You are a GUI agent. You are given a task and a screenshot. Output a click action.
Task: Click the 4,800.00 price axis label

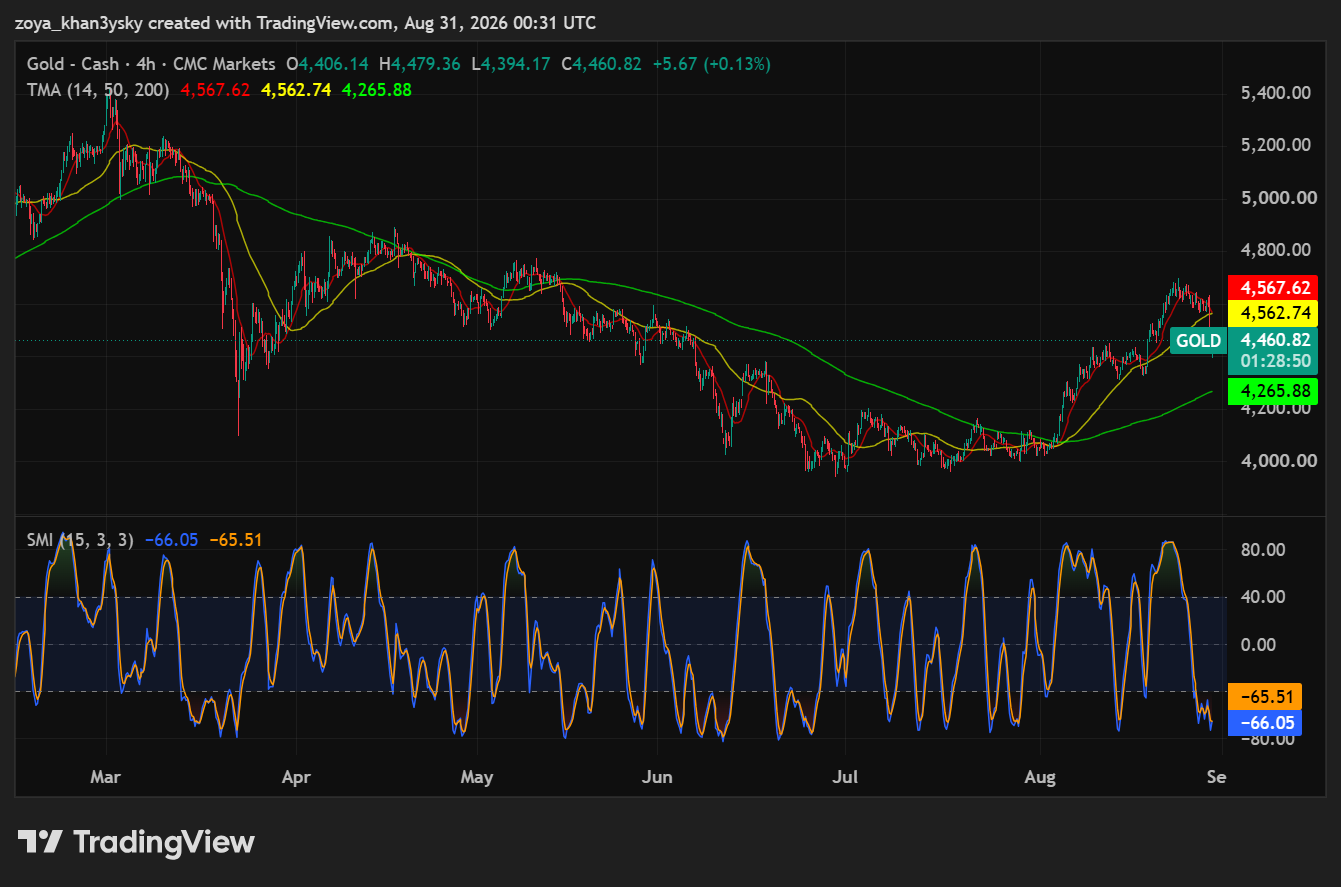(1275, 249)
